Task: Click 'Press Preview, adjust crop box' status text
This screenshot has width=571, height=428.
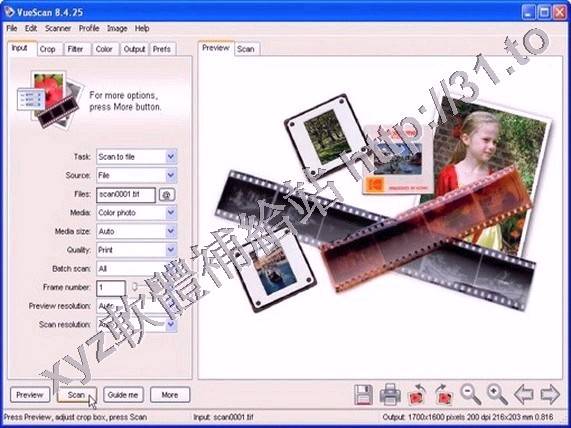Action: 75,417
